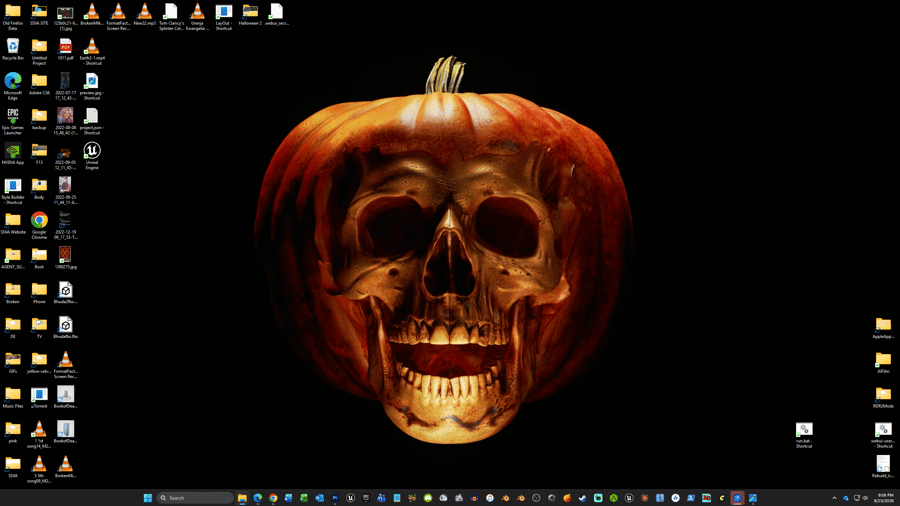Image resolution: width=900 pixels, height=506 pixels.
Task: Select the Style Builder shortcut
Action: [x=13, y=191]
